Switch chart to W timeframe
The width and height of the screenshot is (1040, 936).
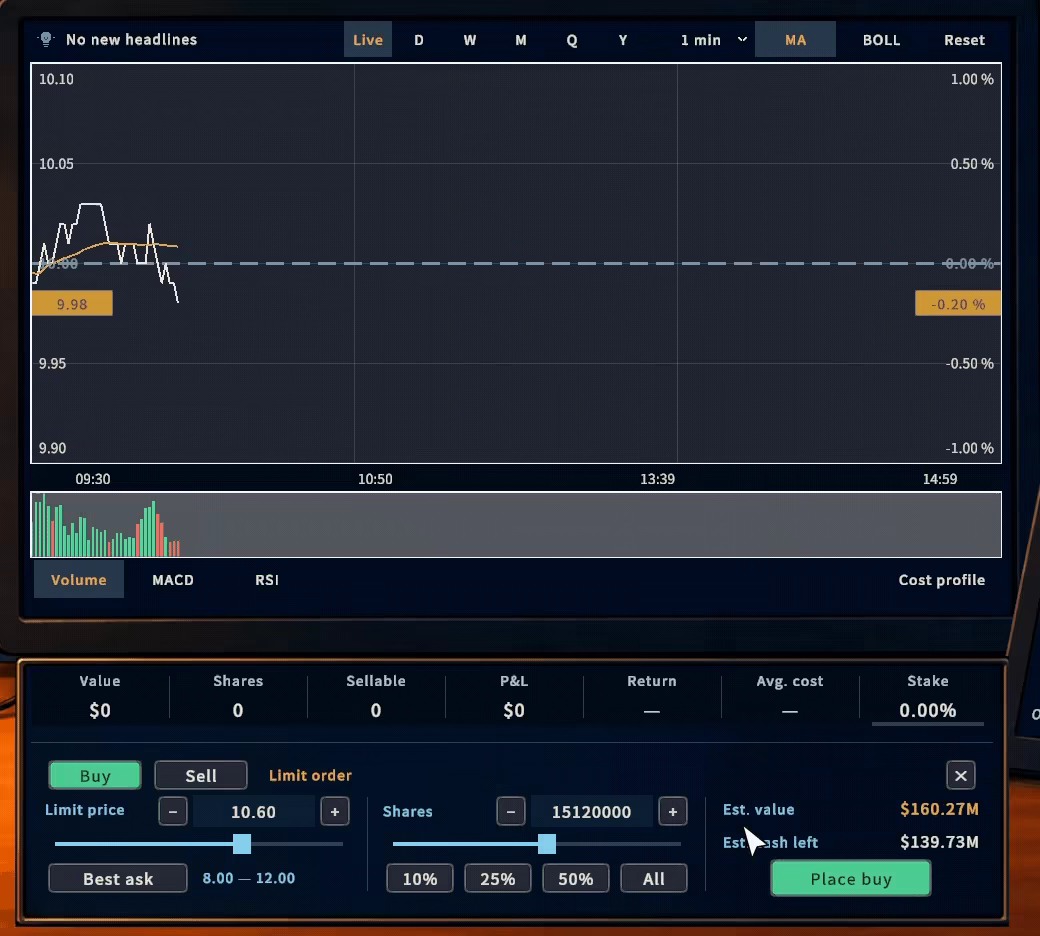(470, 40)
